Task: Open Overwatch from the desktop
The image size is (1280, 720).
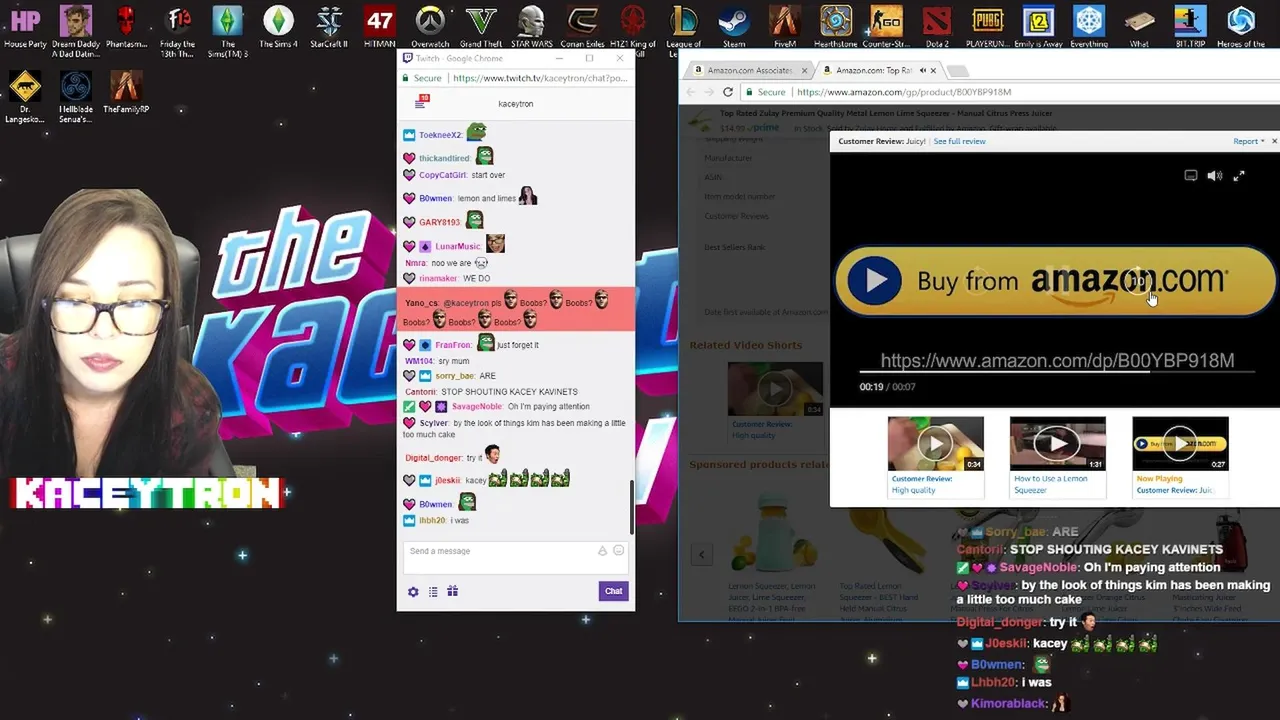Action: (x=430, y=26)
